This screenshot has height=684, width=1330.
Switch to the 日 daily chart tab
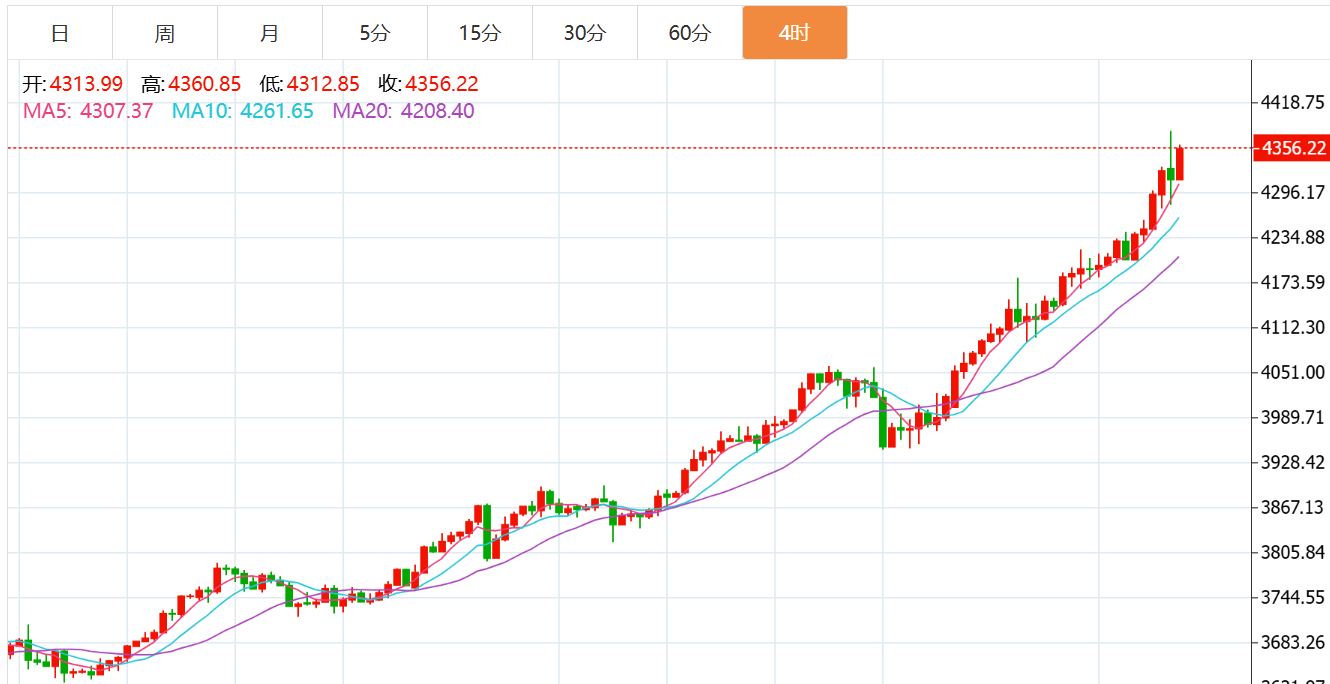click(60, 33)
